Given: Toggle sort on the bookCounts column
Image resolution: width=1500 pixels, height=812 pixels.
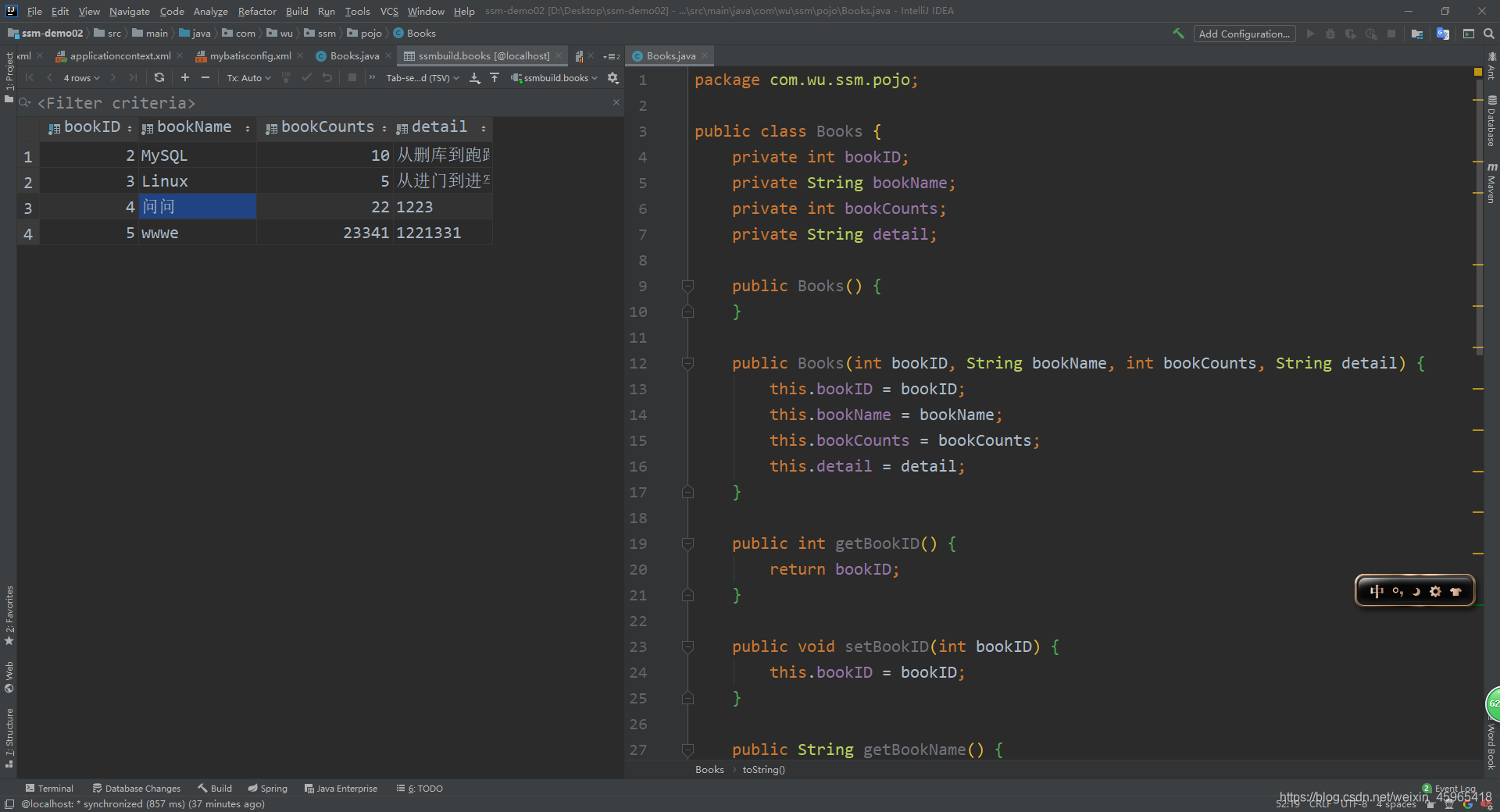Looking at the screenshot, I should [384, 128].
